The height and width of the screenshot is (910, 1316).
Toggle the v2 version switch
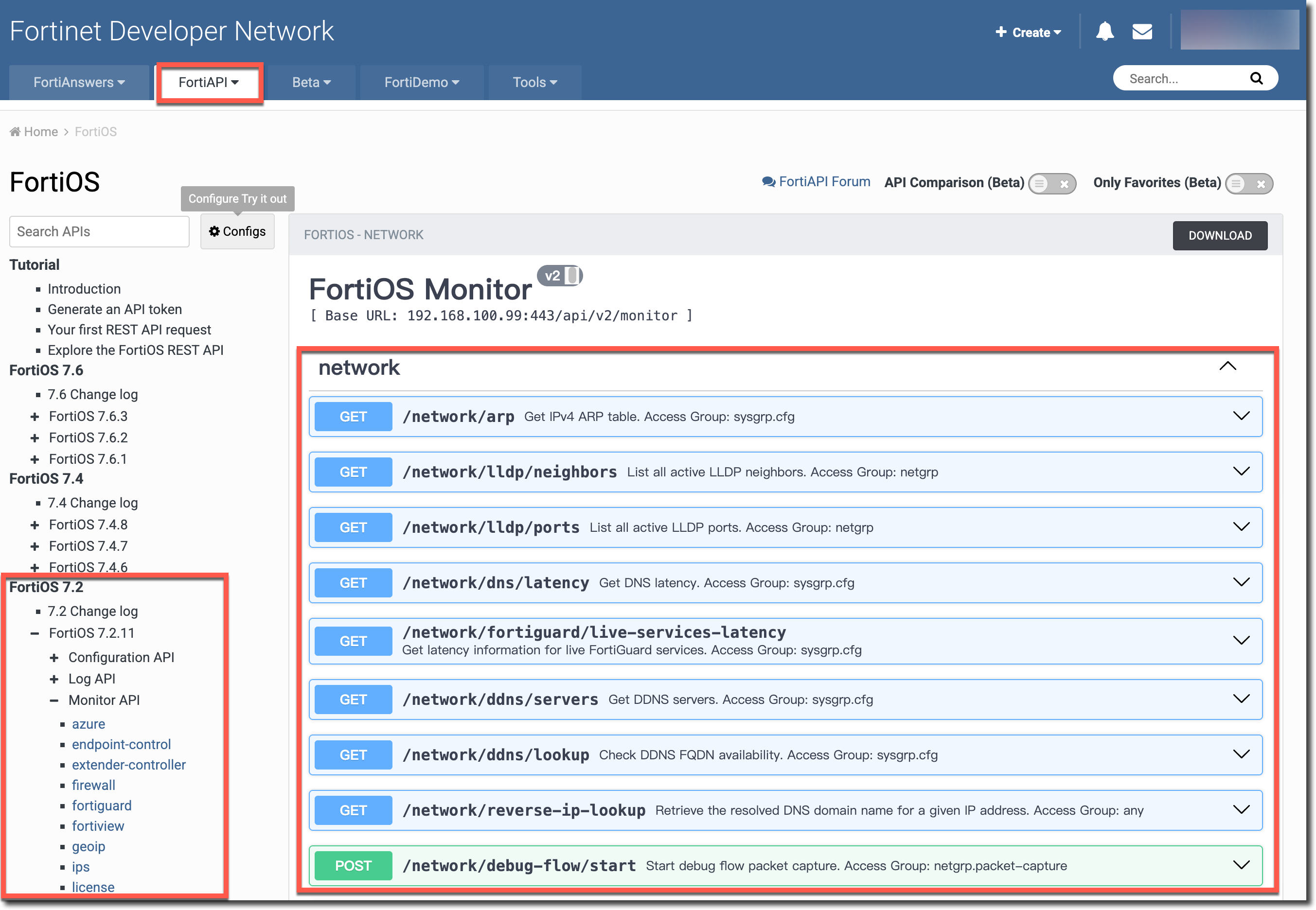pos(560,277)
